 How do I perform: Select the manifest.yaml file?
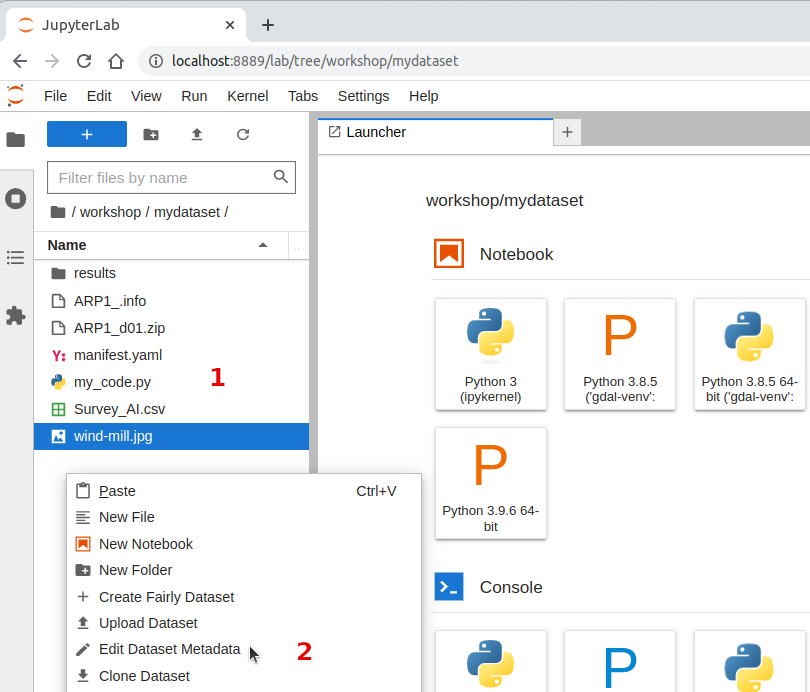[x=172, y=355]
